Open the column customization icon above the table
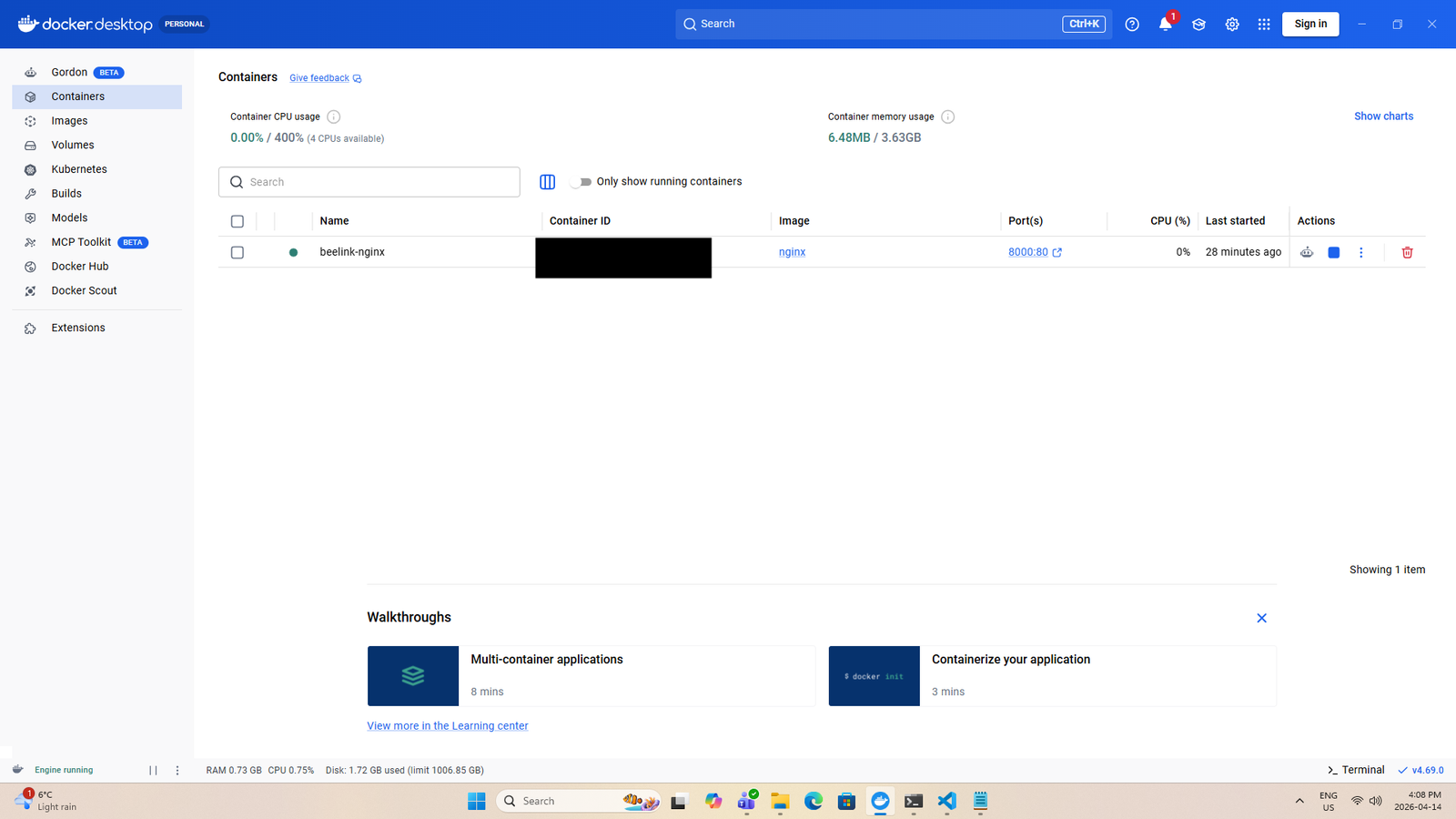This screenshot has height=819, width=1456. click(x=546, y=181)
